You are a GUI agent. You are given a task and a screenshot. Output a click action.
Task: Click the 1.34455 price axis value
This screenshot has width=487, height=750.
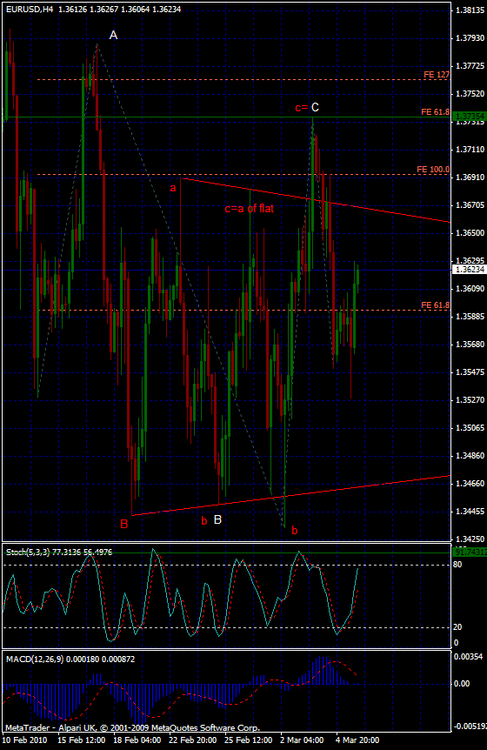click(x=471, y=511)
